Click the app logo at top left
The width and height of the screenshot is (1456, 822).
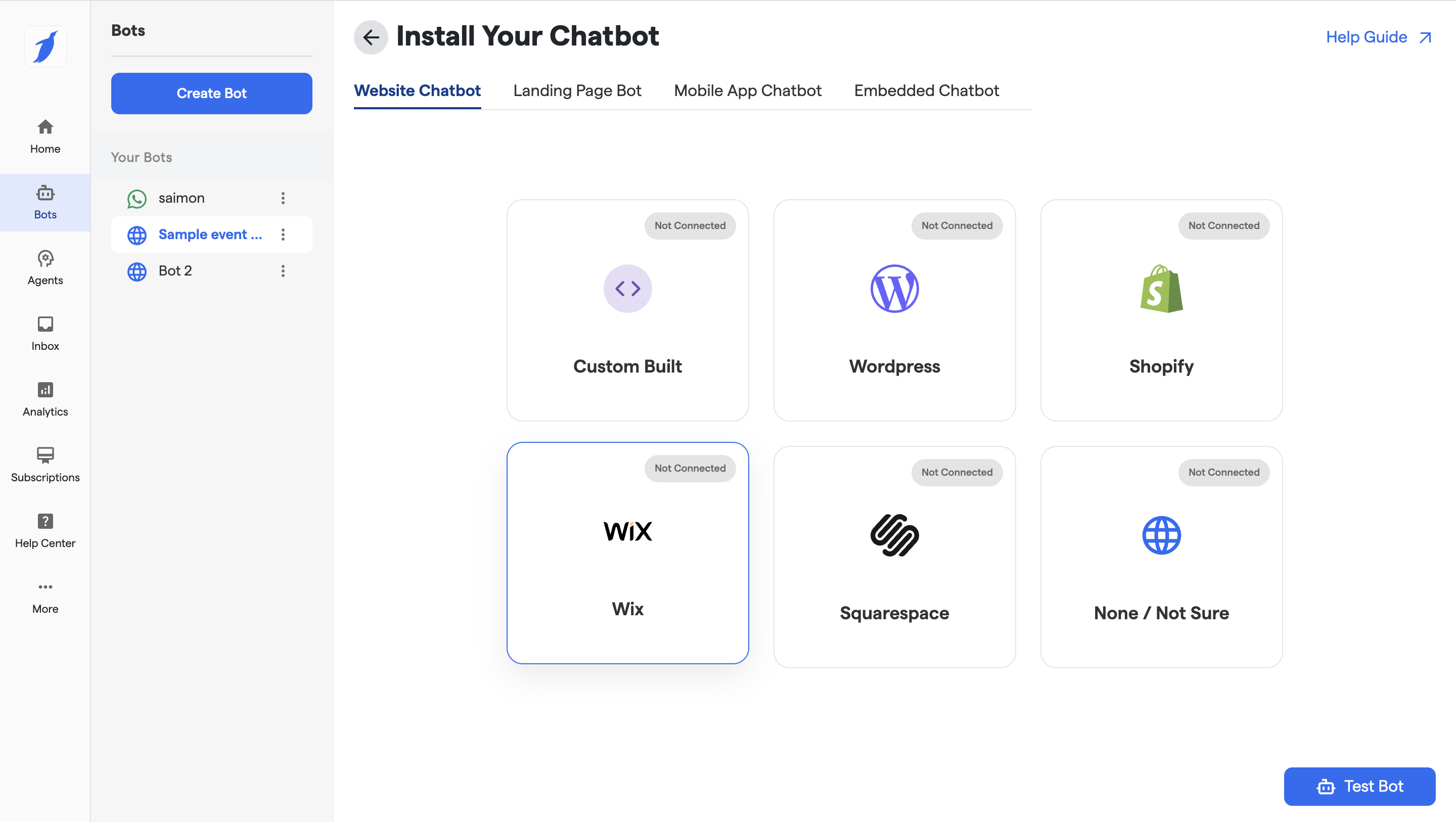pyautogui.click(x=45, y=47)
